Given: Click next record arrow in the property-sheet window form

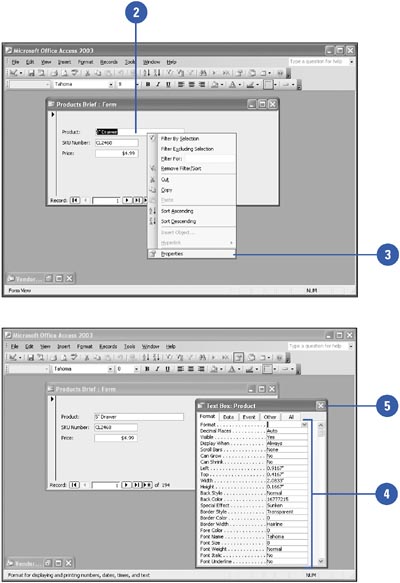Looking at the screenshot, I should [127, 485].
